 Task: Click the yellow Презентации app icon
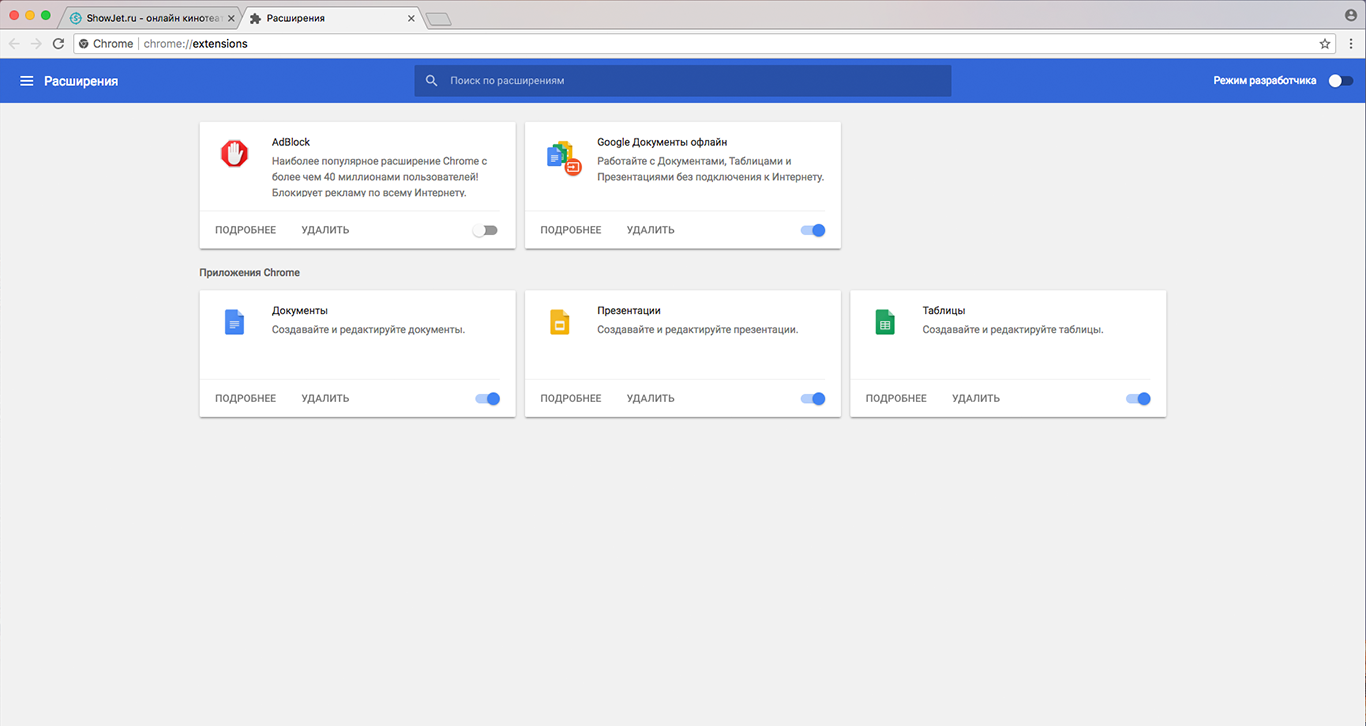(559, 322)
